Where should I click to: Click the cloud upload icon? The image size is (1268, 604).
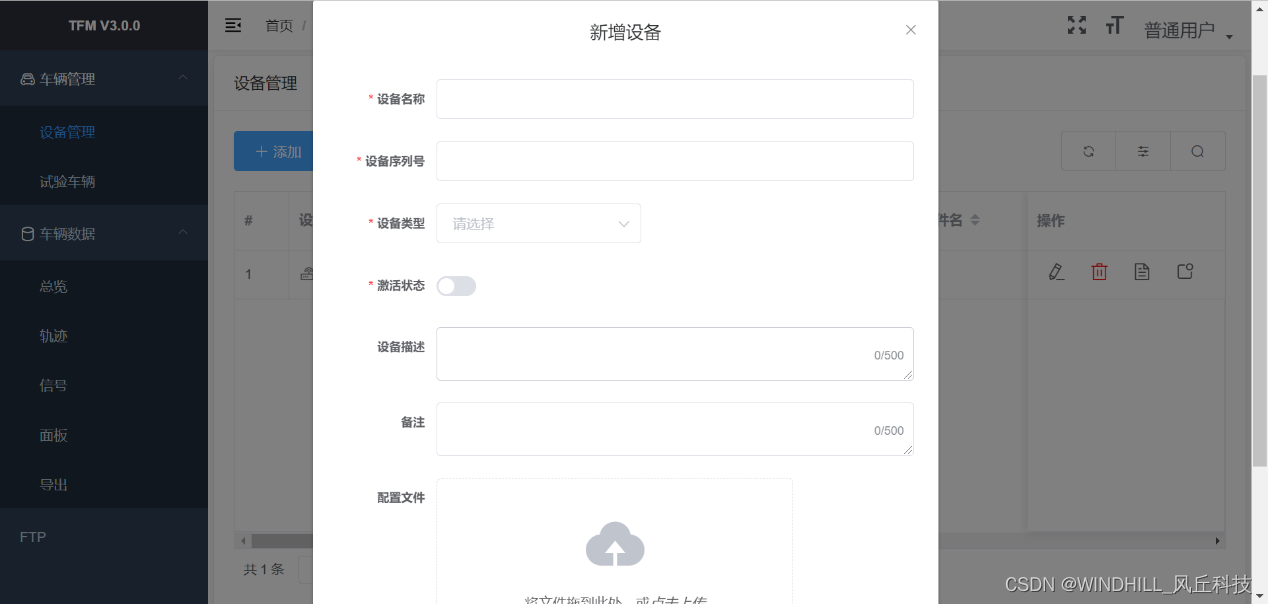coord(615,543)
